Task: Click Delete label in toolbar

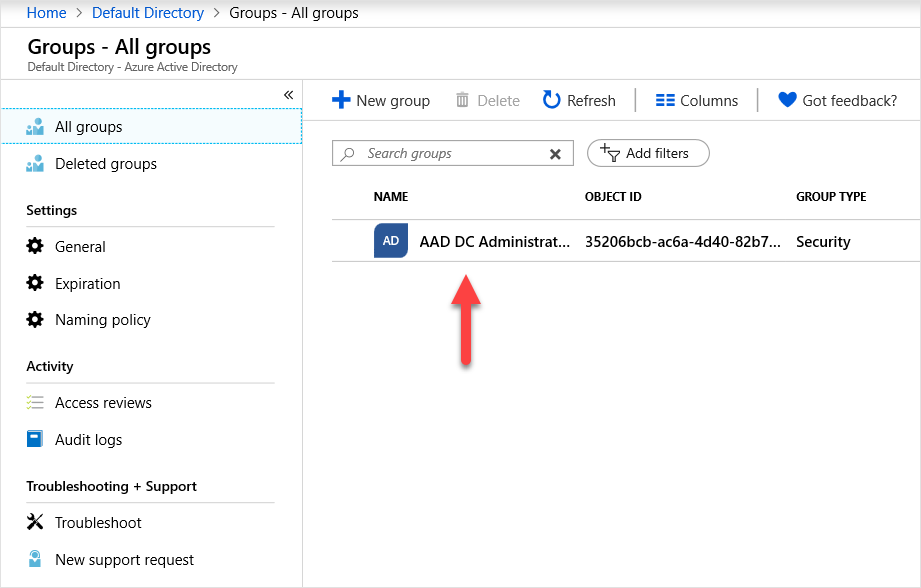Action: (499, 101)
